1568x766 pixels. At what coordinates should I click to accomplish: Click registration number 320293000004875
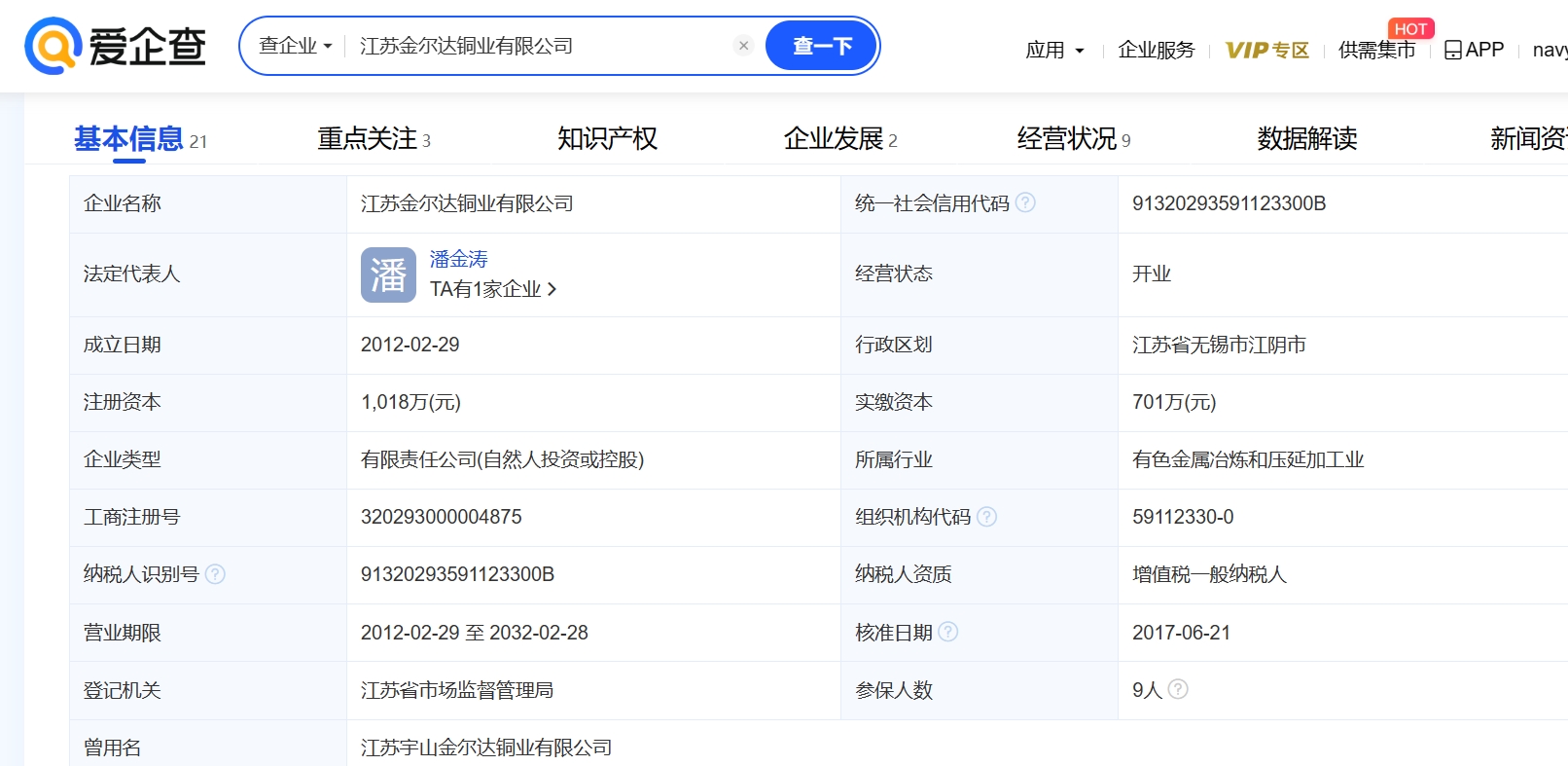pos(441,517)
